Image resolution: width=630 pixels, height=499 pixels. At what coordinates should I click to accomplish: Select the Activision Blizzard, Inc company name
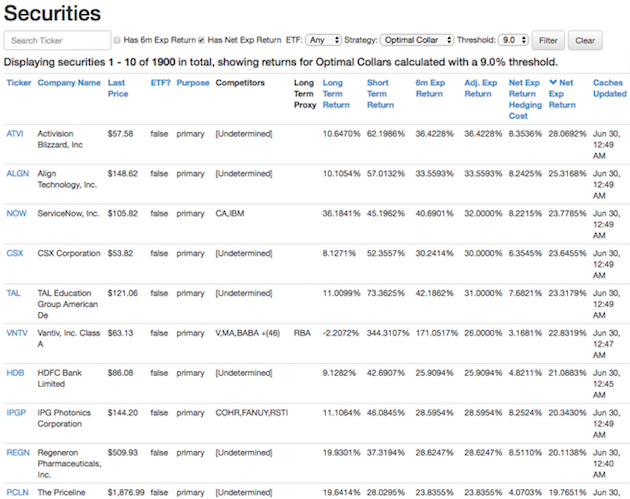[x=60, y=139]
